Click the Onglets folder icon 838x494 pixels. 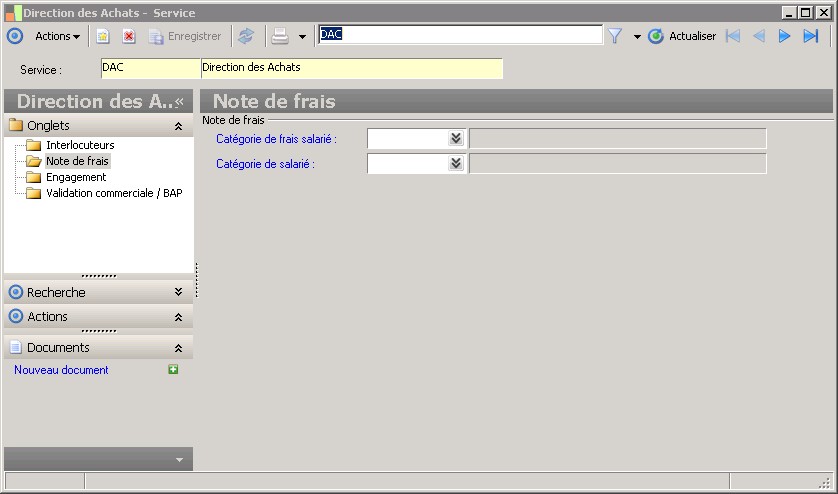point(16,125)
